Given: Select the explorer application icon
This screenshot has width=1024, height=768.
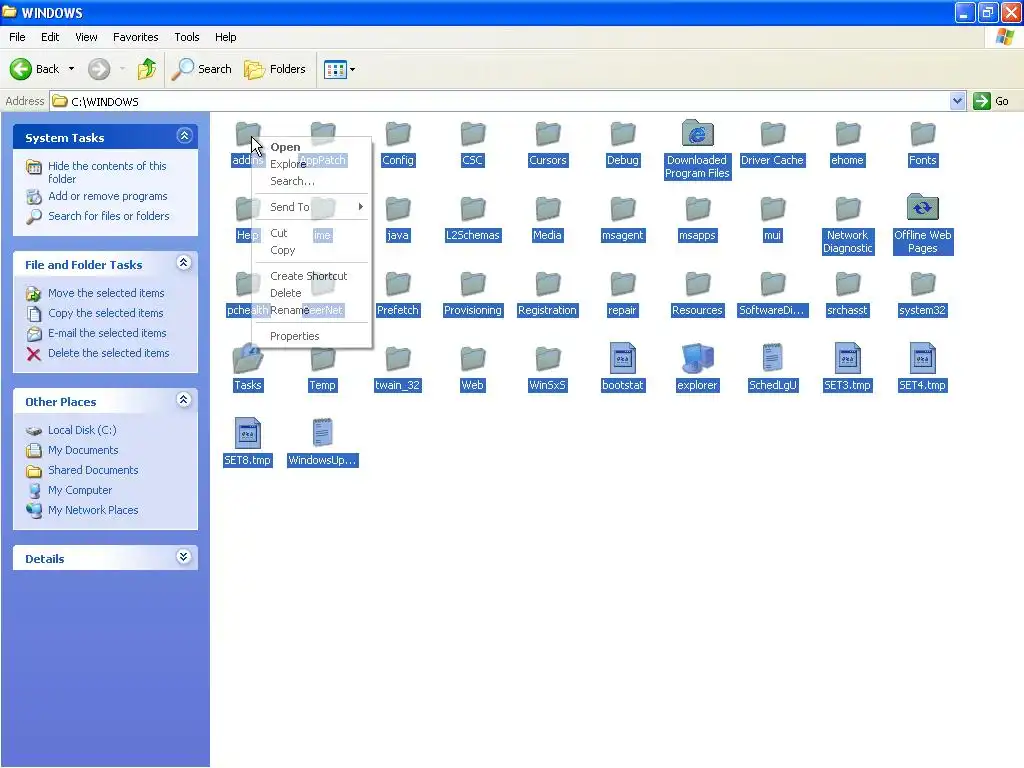Looking at the screenshot, I should (x=697, y=359).
